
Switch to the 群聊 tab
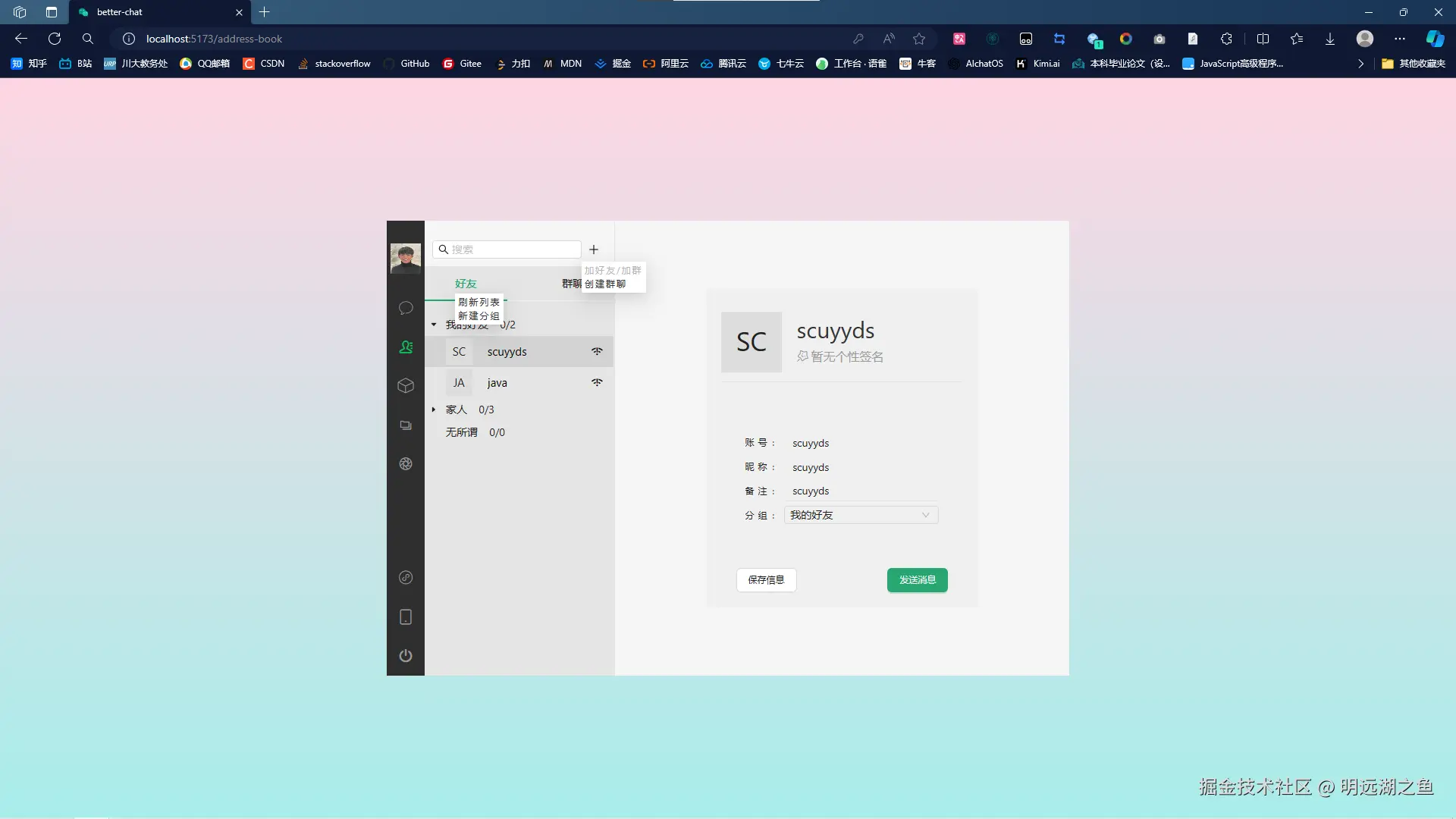[570, 283]
